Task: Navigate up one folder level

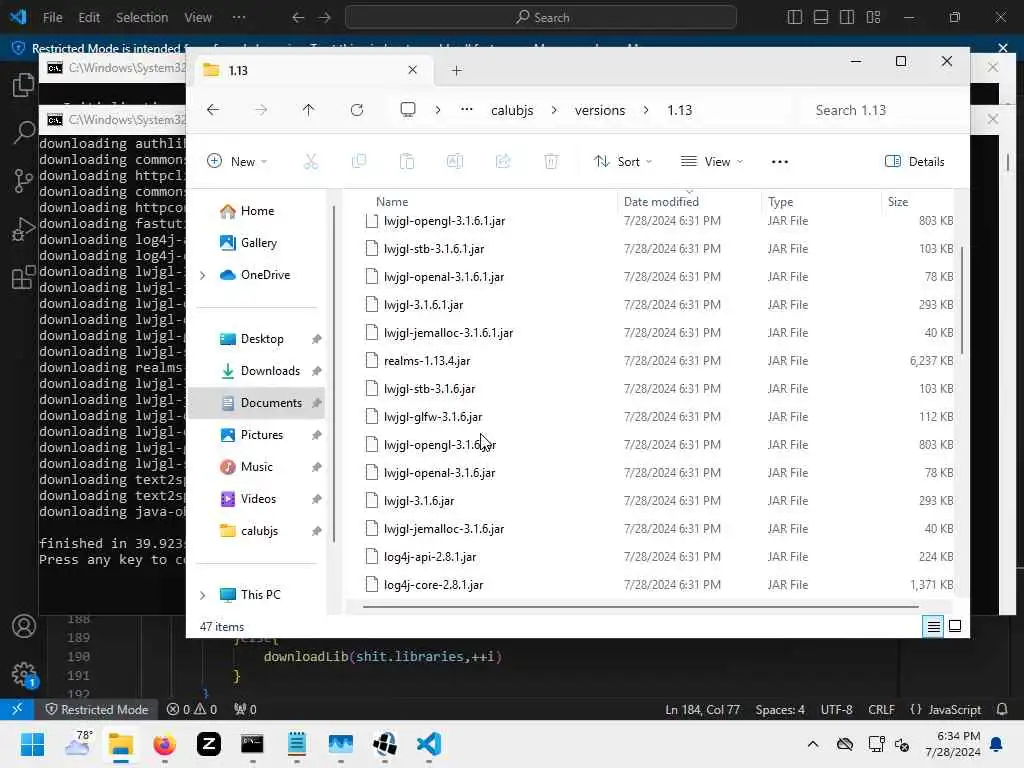Action: [308, 110]
